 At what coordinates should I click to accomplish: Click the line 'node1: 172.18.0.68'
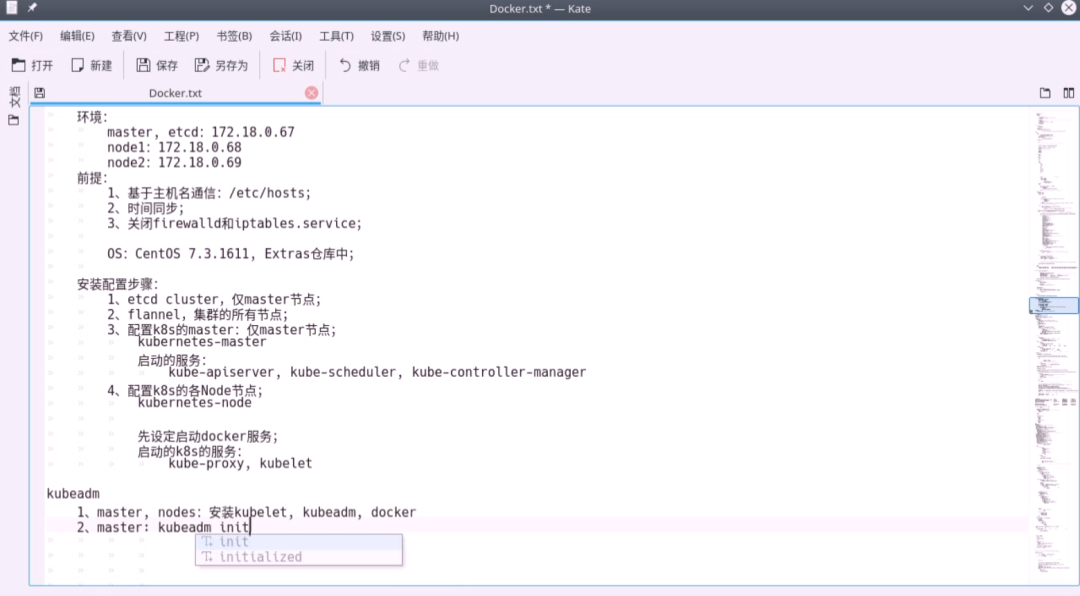(174, 147)
